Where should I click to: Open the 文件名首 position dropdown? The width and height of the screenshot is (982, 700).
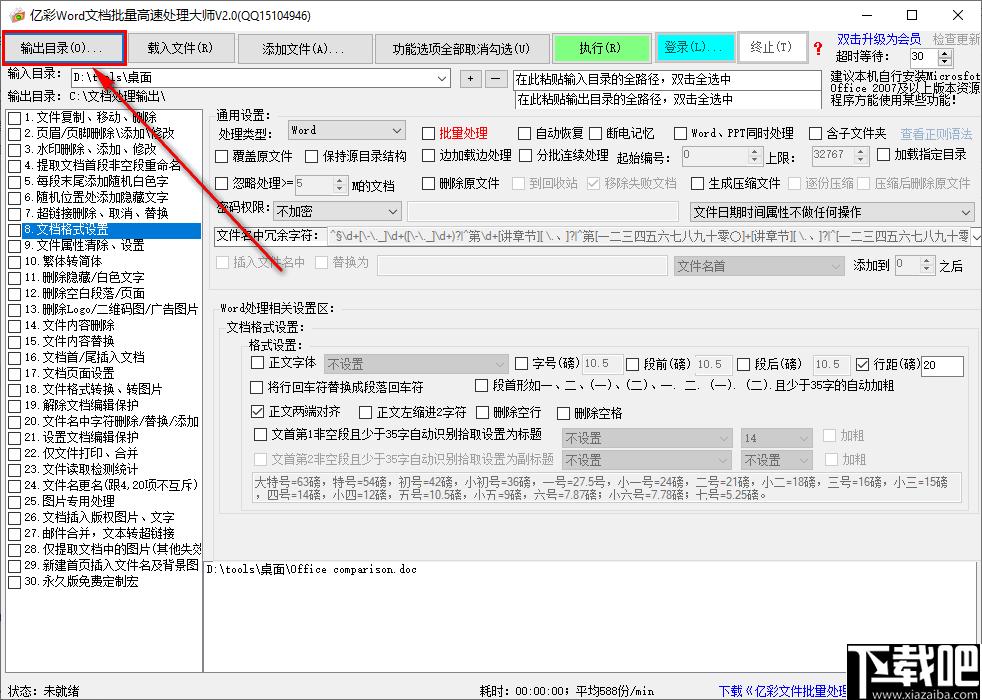point(759,266)
